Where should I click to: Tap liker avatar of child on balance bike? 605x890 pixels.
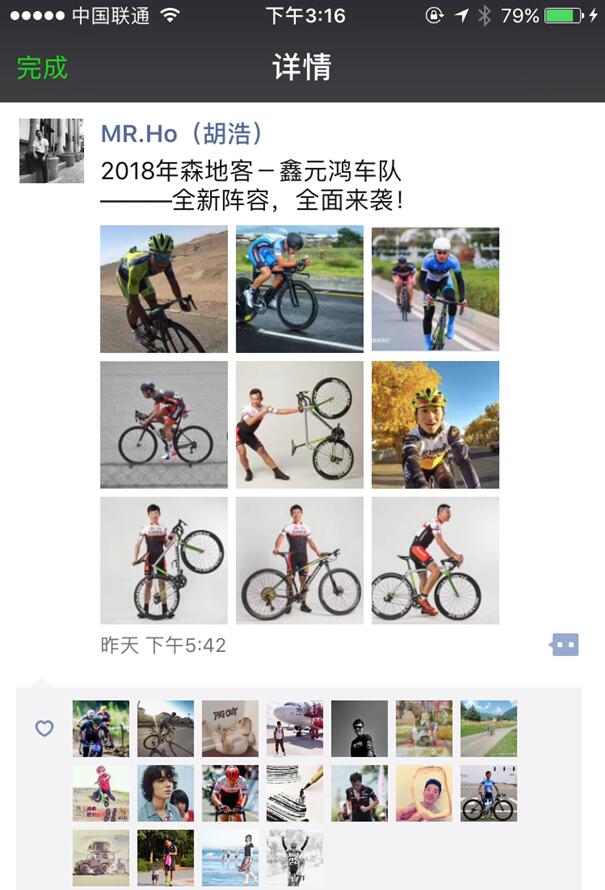coord(101,793)
